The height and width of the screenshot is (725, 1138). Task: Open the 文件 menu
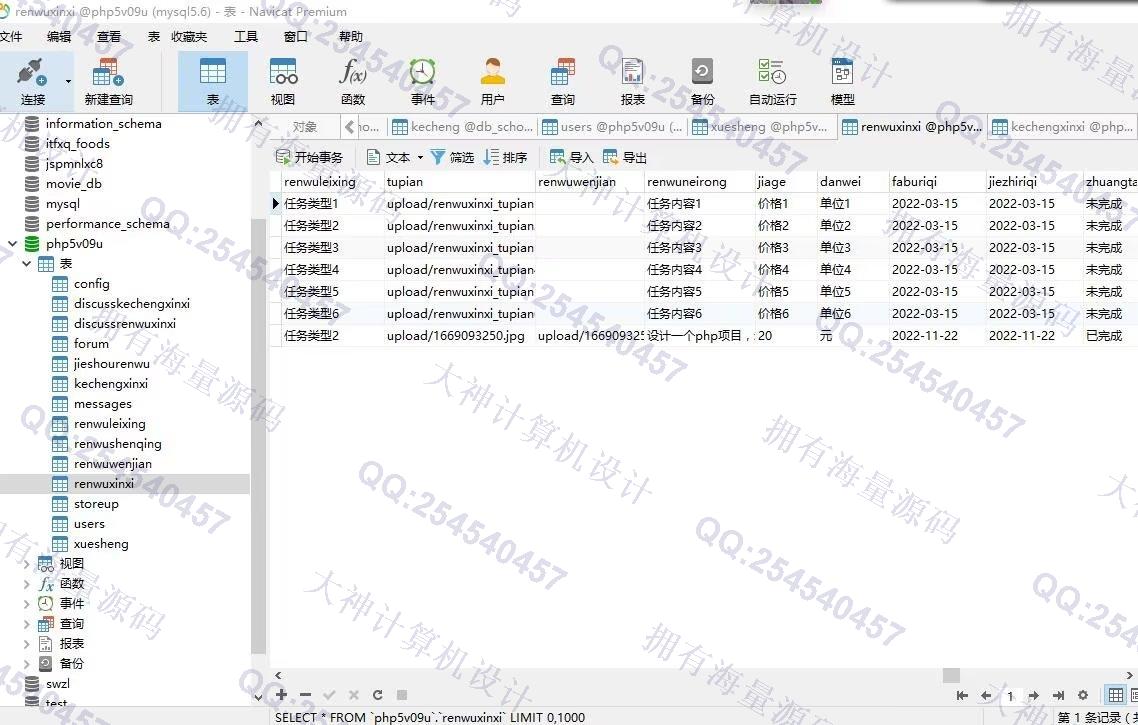11,36
